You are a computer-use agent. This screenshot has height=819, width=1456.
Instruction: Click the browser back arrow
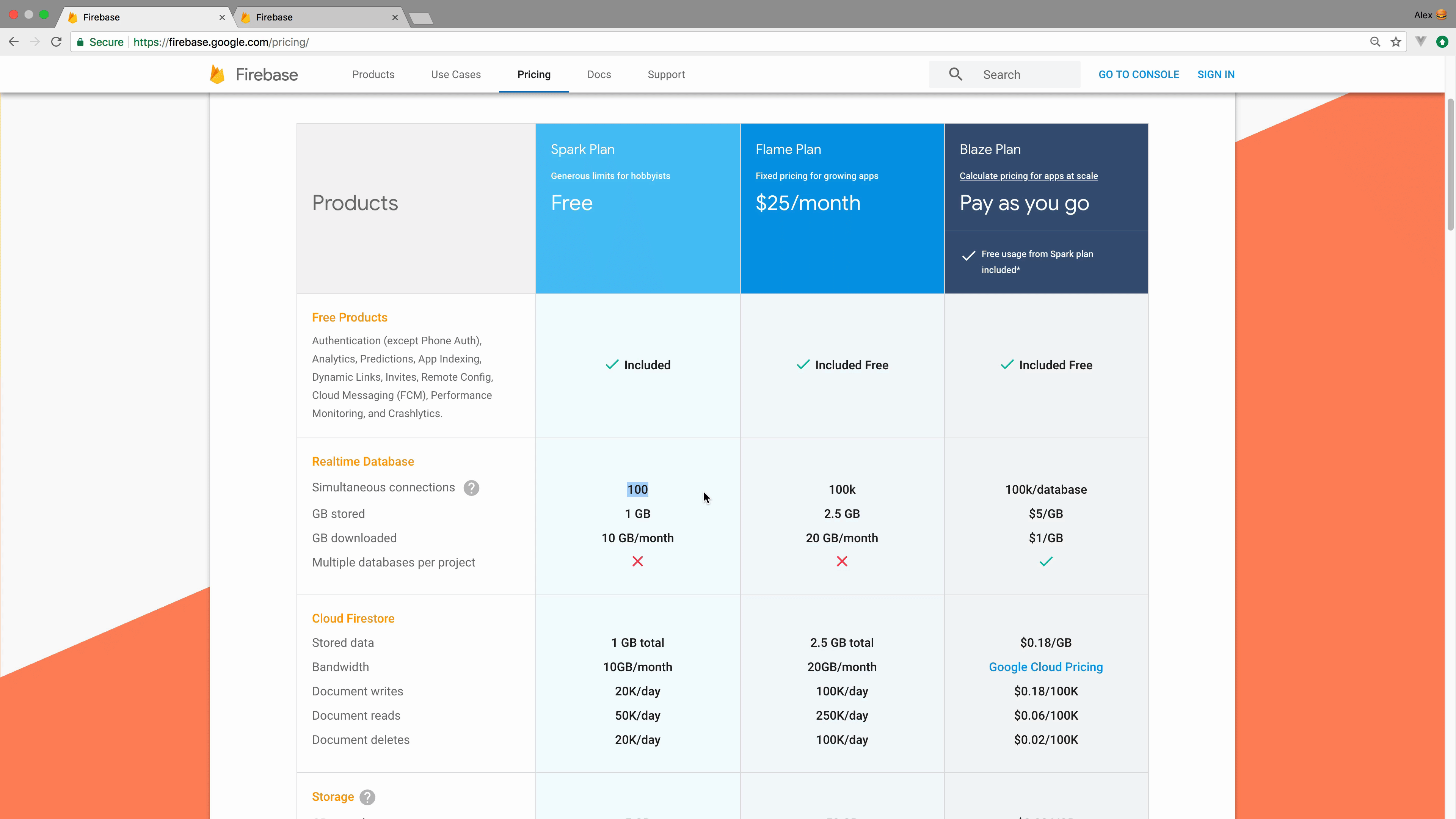(x=14, y=42)
